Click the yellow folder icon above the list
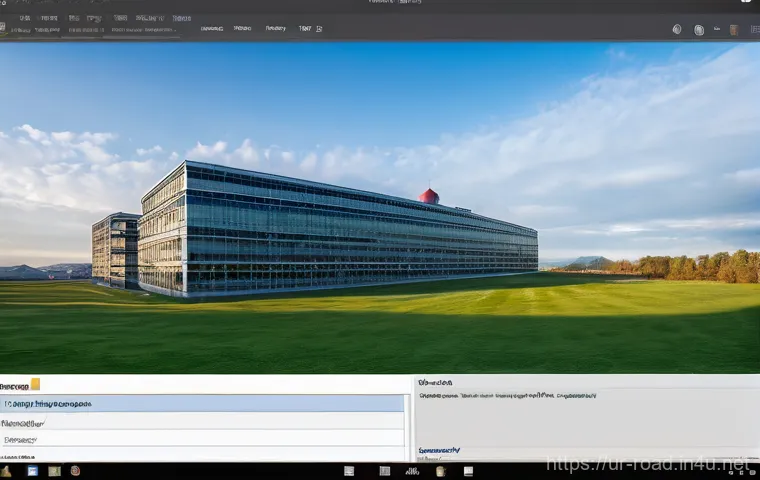This screenshot has width=760, height=480. [35, 383]
